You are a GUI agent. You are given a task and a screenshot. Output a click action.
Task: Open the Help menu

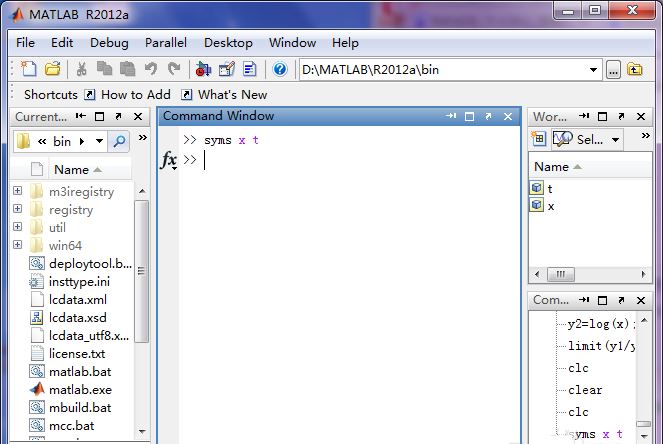tap(345, 43)
